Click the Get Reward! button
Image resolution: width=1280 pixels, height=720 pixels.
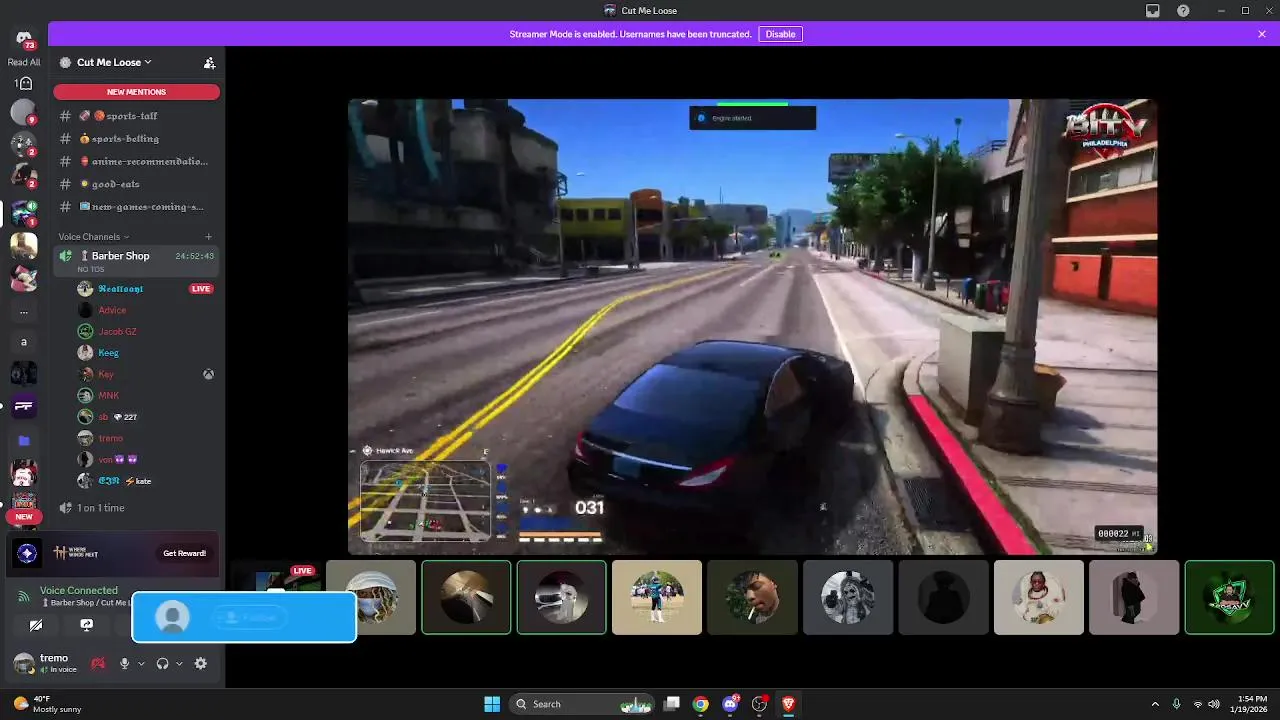tap(185, 553)
